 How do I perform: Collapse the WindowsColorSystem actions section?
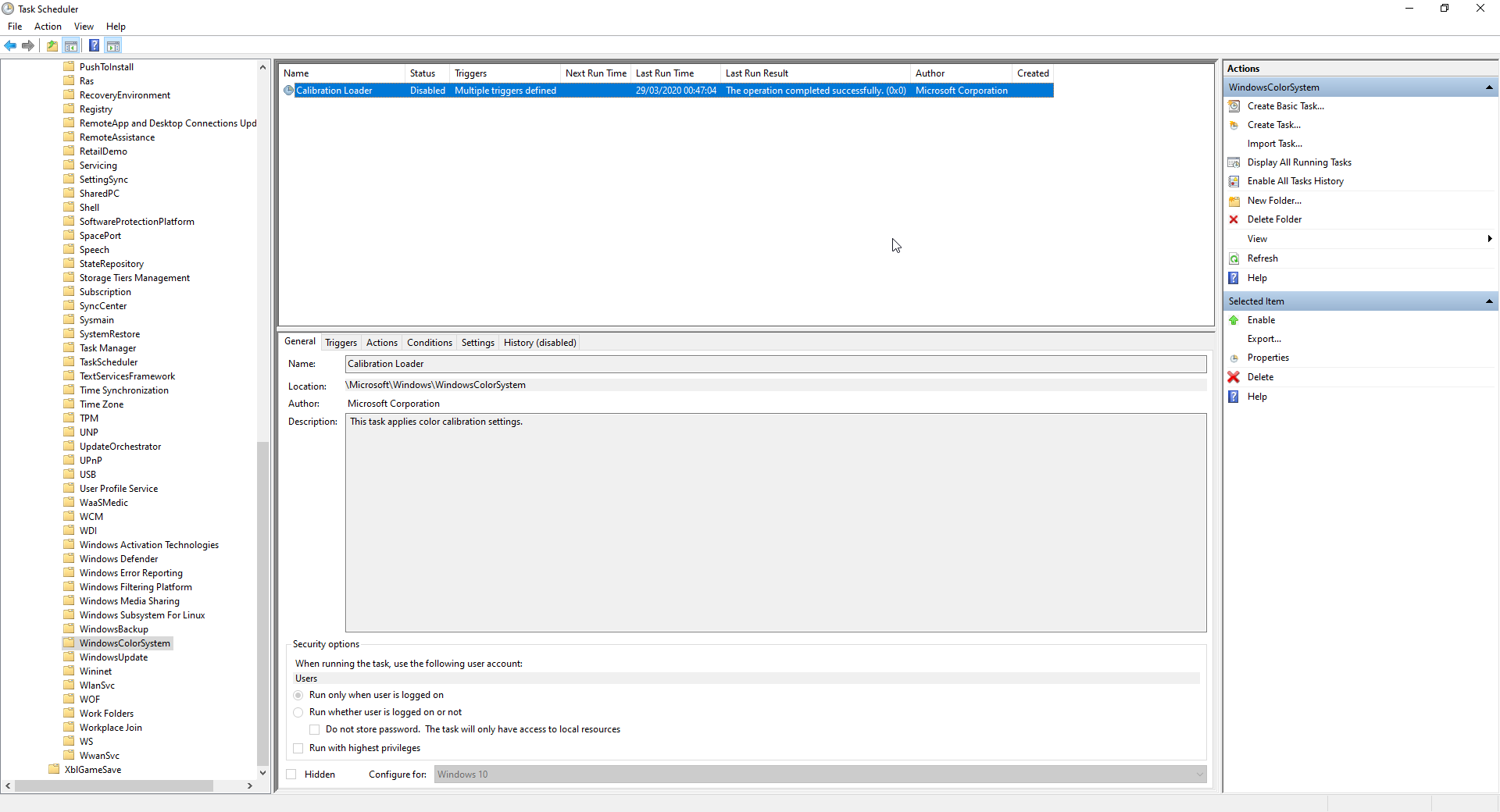click(x=1489, y=87)
